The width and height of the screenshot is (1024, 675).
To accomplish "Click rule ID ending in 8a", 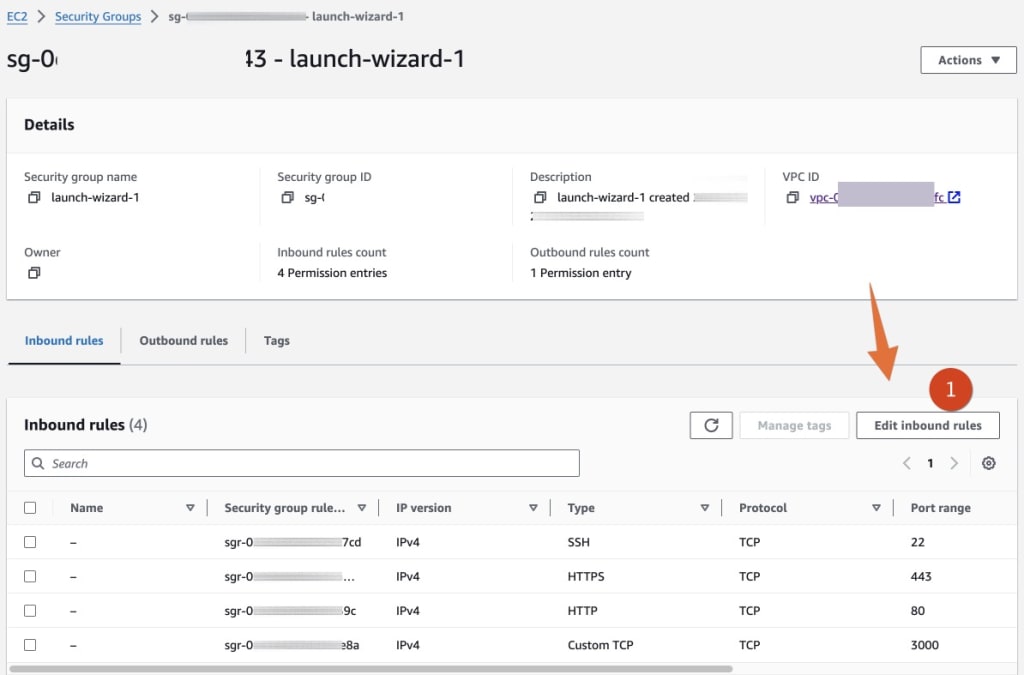I will (x=291, y=645).
